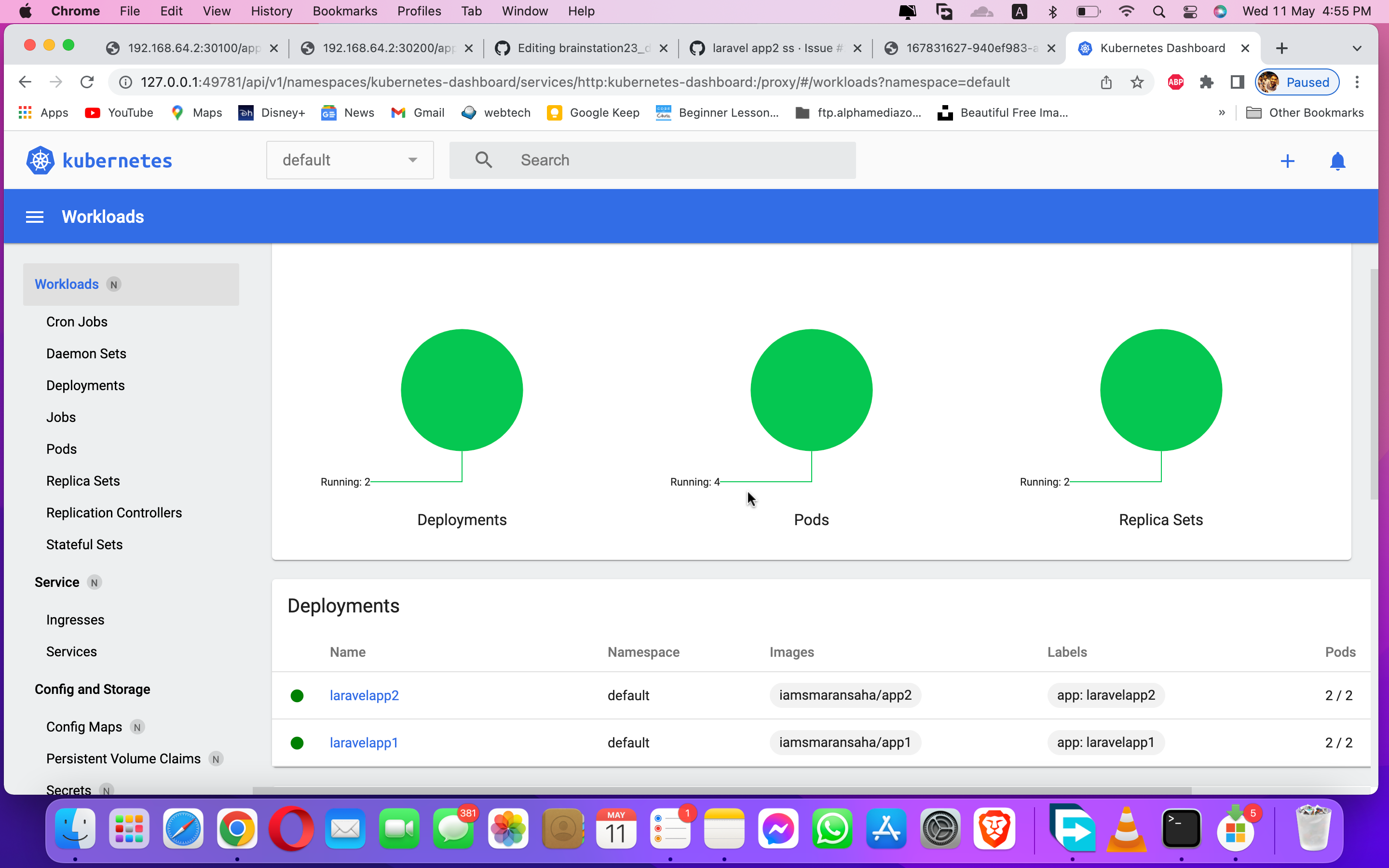Open a new browser tab
The width and height of the screenshot is (1389, 868).
coord(1281,48)
